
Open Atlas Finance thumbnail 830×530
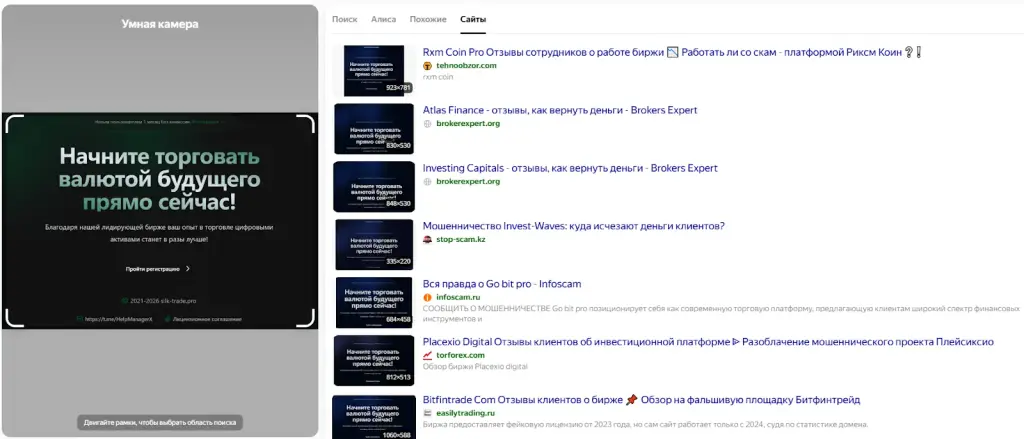coord(374,129)
